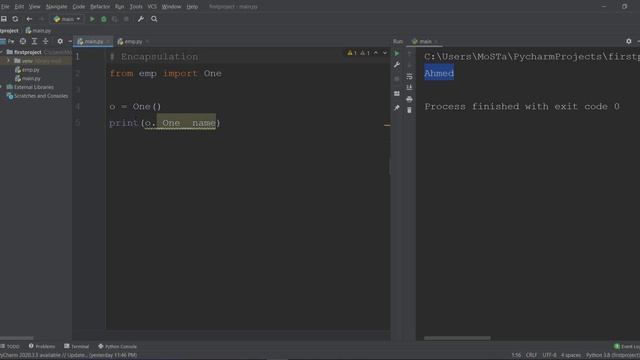Click the Run console horizontal scrollbar
Viewport: 640px width, 360px height.
(457, 338)
